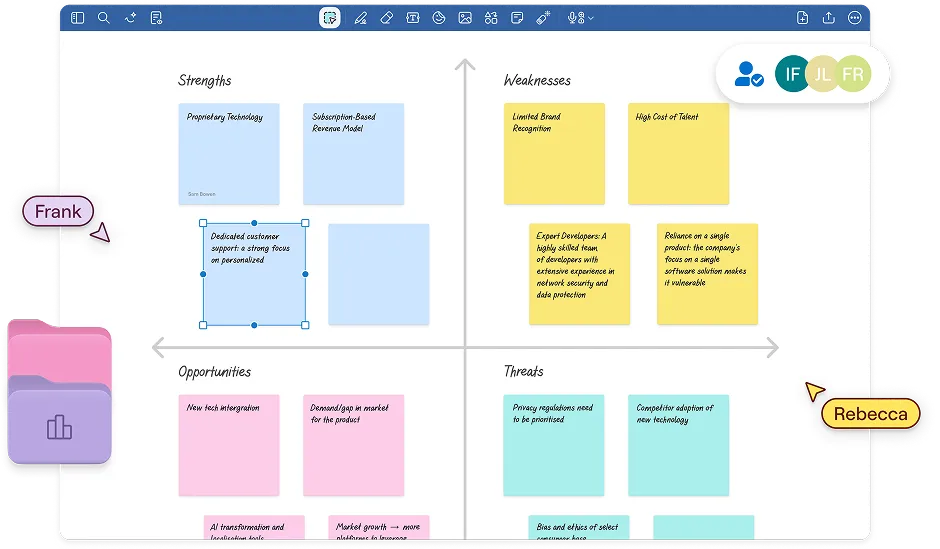Open the document view options icon

(x=156, y=18)
